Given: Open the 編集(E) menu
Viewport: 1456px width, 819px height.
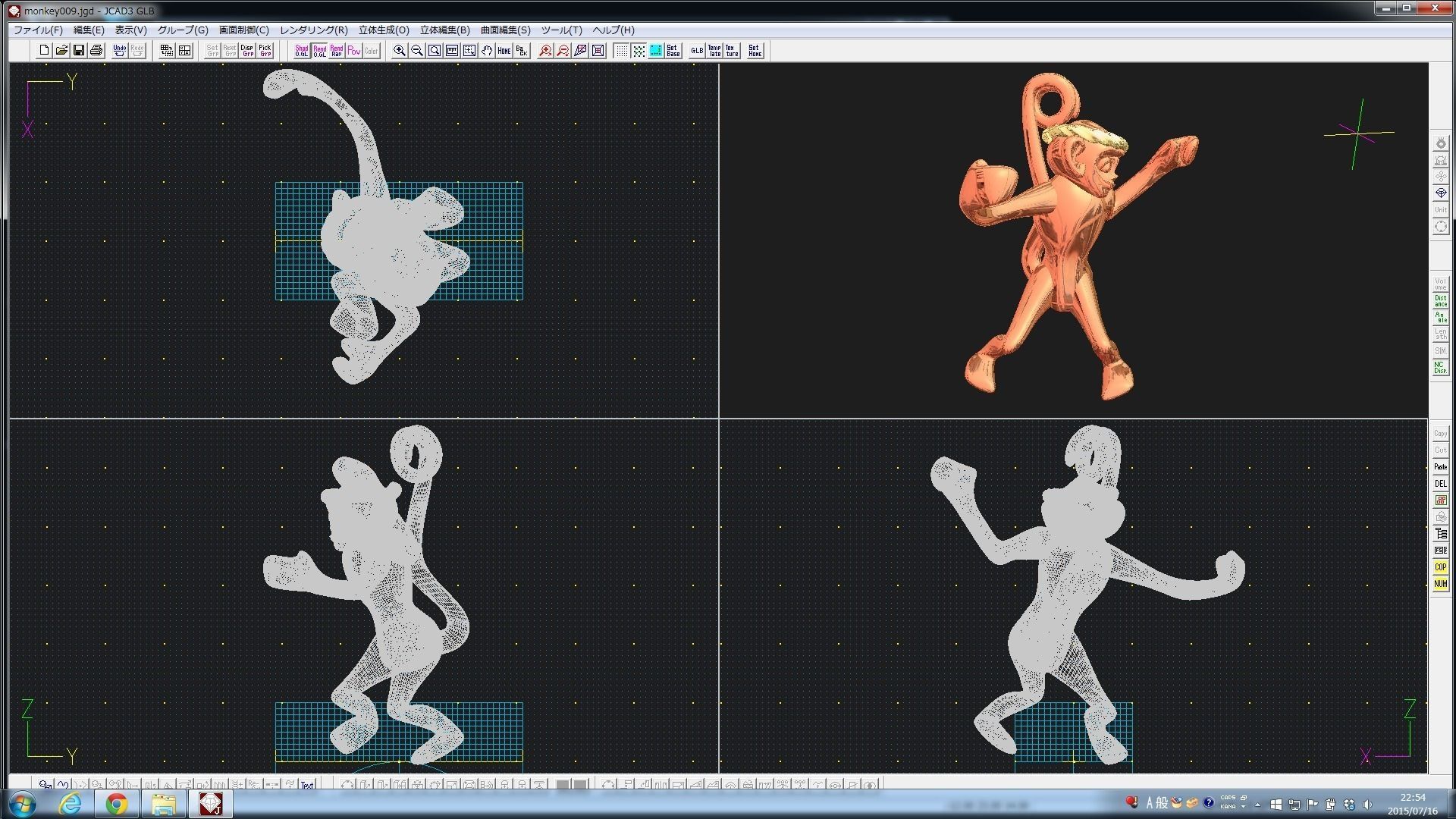Looking at the screenshot, I should click(89, 30).
